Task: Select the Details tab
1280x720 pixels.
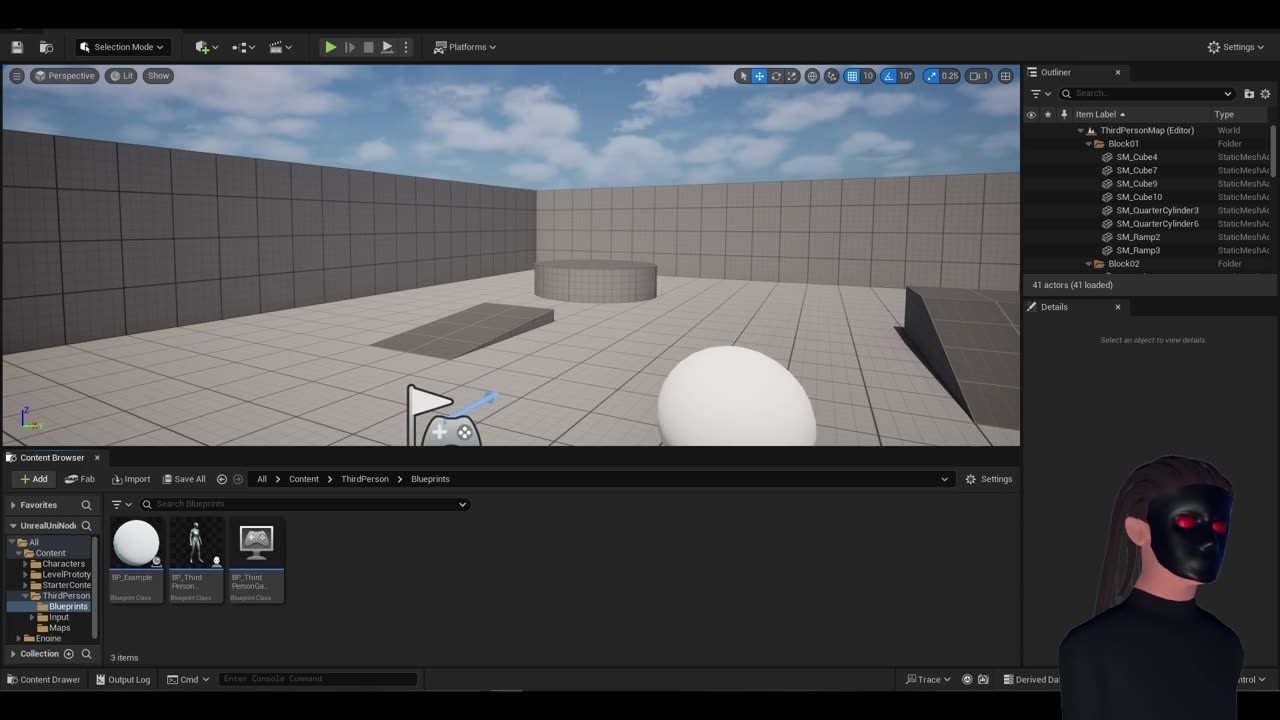Action: pyautogui.click(x=1054, y=307)
